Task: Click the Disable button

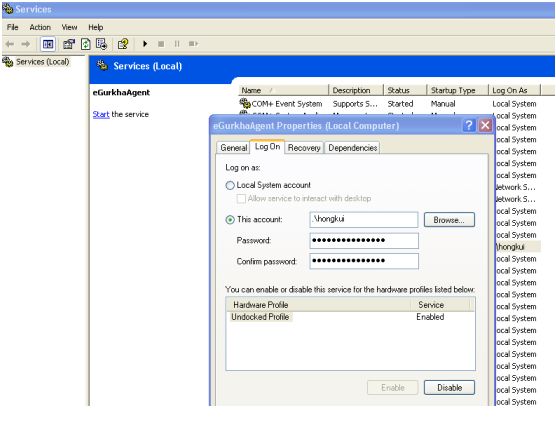Action: coord(449,387)
